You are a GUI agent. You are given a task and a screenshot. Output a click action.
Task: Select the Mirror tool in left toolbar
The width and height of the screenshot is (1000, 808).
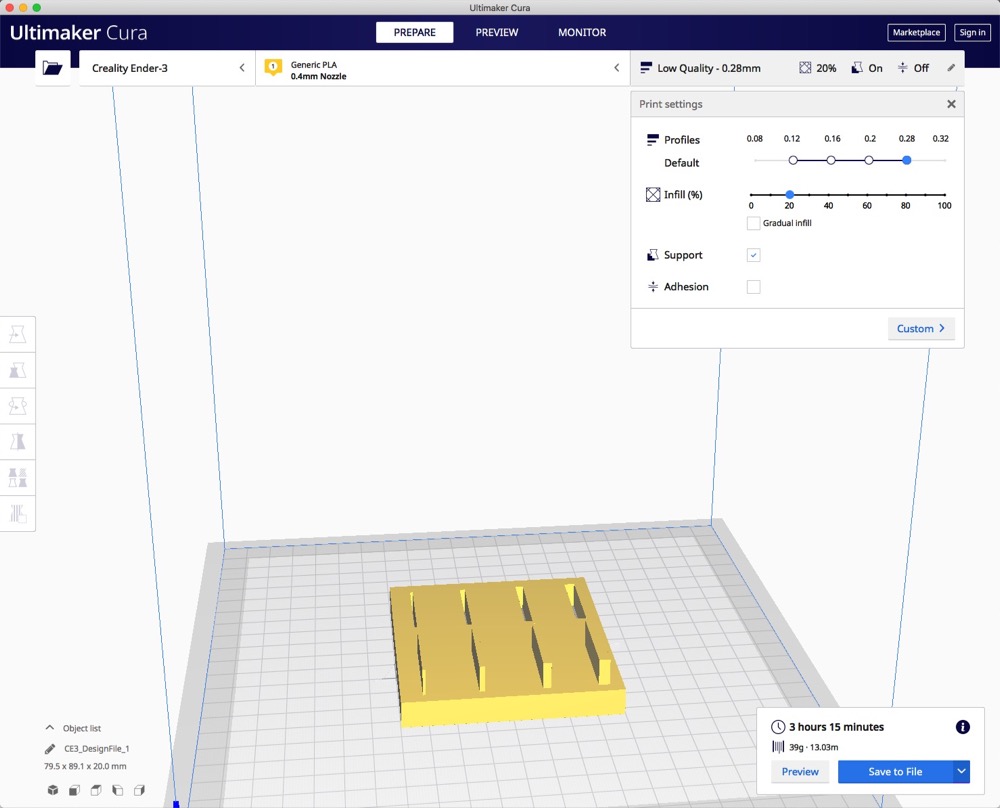click(x=18, y=441)
